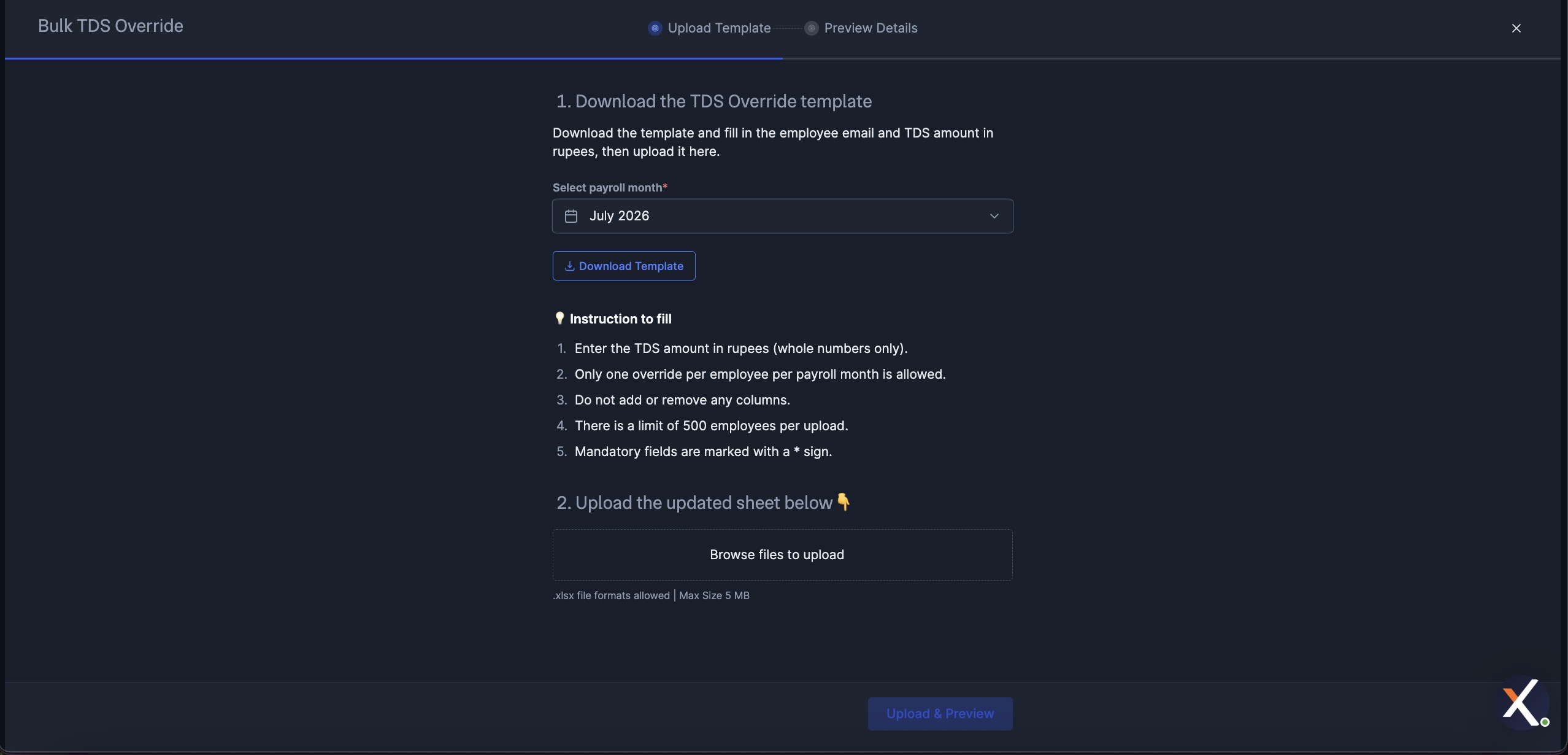The width and height of the screenshot is (1568, 755).
Task: Click the calendar icon in payroll month field
Action: click(x=571, y=216)
